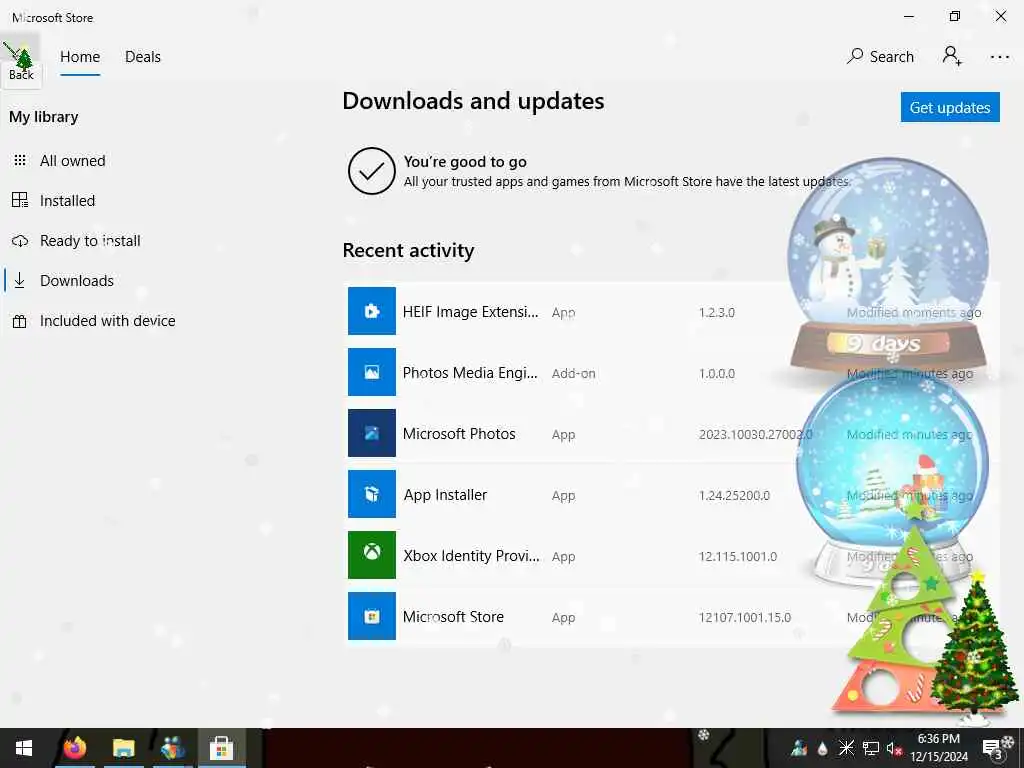The image size is (1024, 768).
Task: Open the notification center icon
Action: [992, 748]
